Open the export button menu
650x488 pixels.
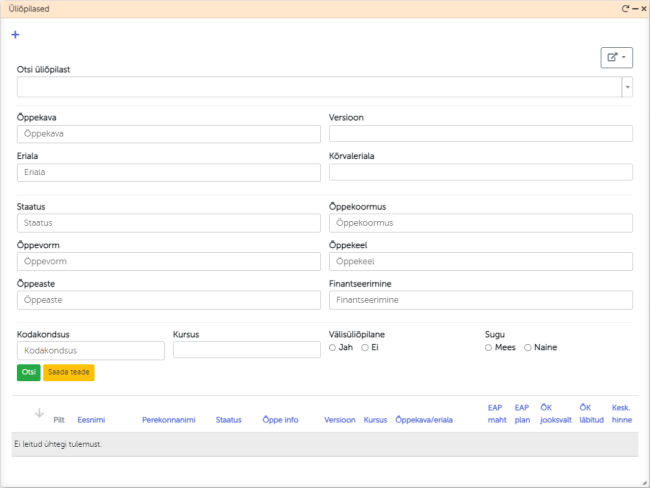(x=616, y=58)
